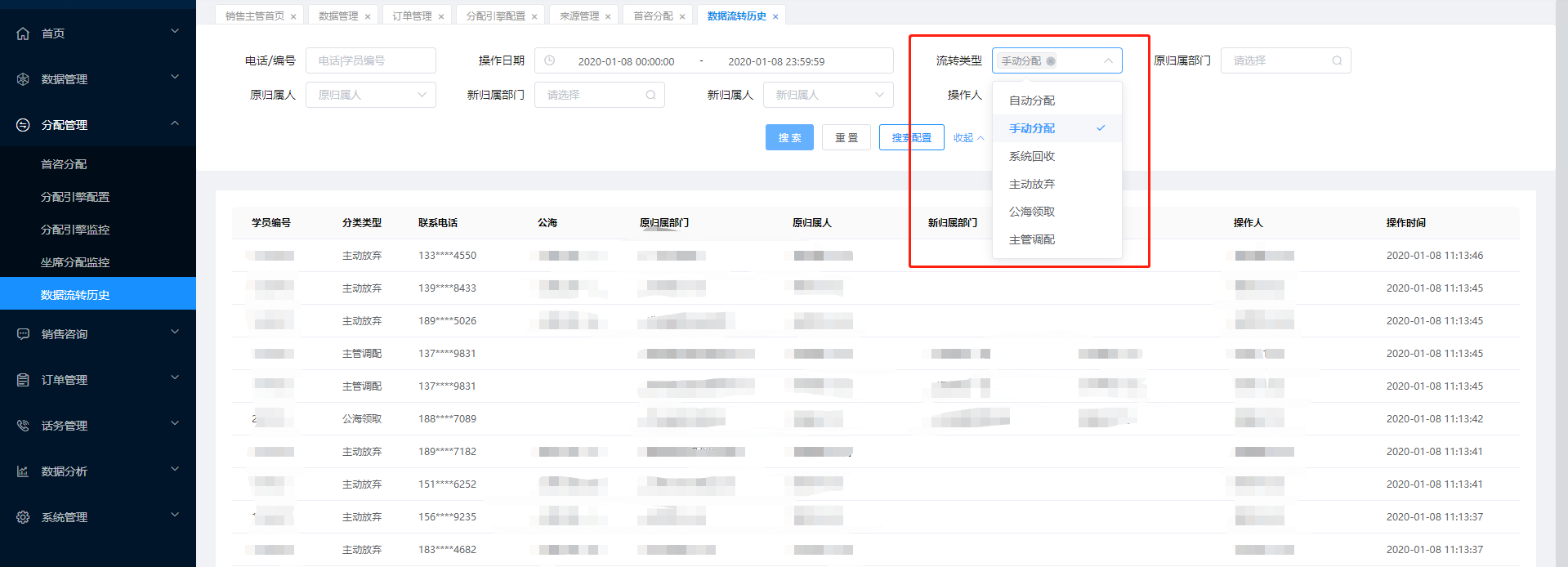Click phone number 188****7089

pyautogui.click(x=447, y=419)
